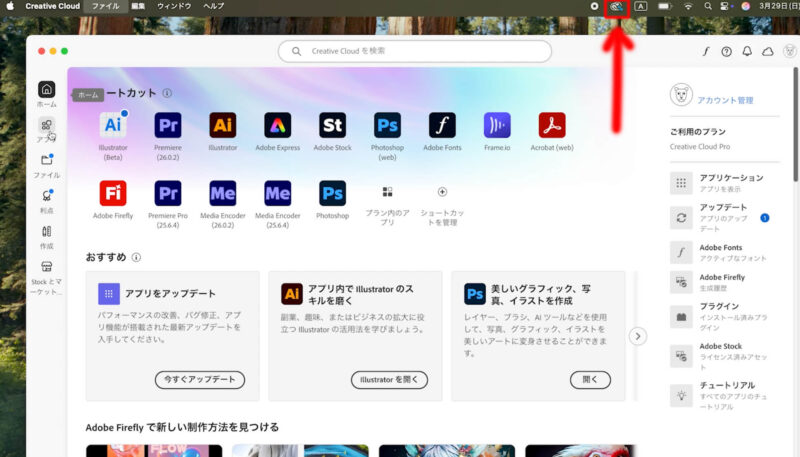Click 'ご利用のプラン' heading in right panel
The height and width of the screenshot is (457, 800).
point(697,132)
